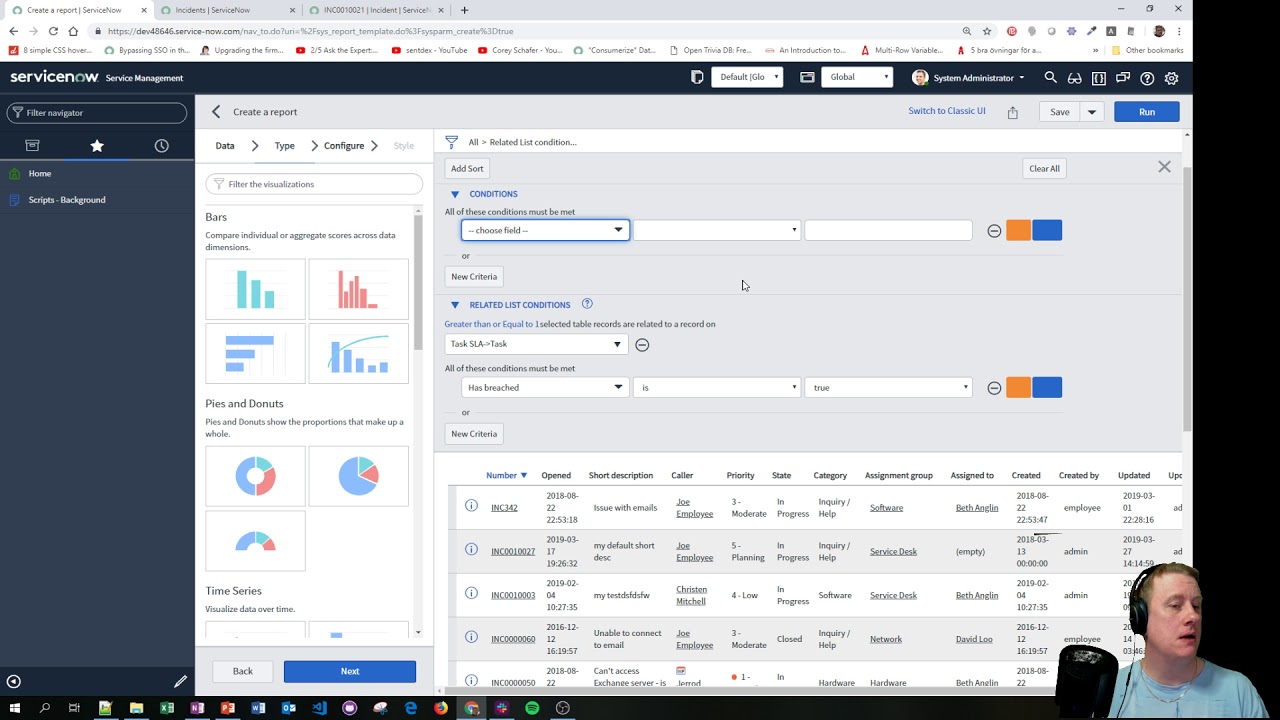Click the Back button
The height and width of the screenshot is (720, 1280).
[243, 671]
